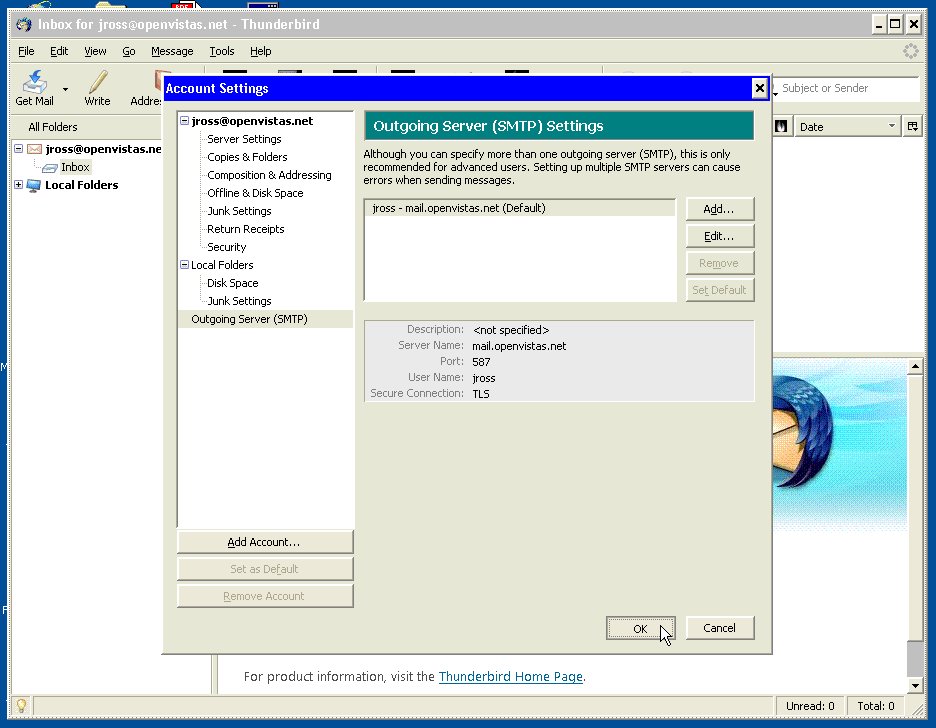The image size is (936, 728).
Task: Open the Date column sort dropdown
Action: coord(892,126)
